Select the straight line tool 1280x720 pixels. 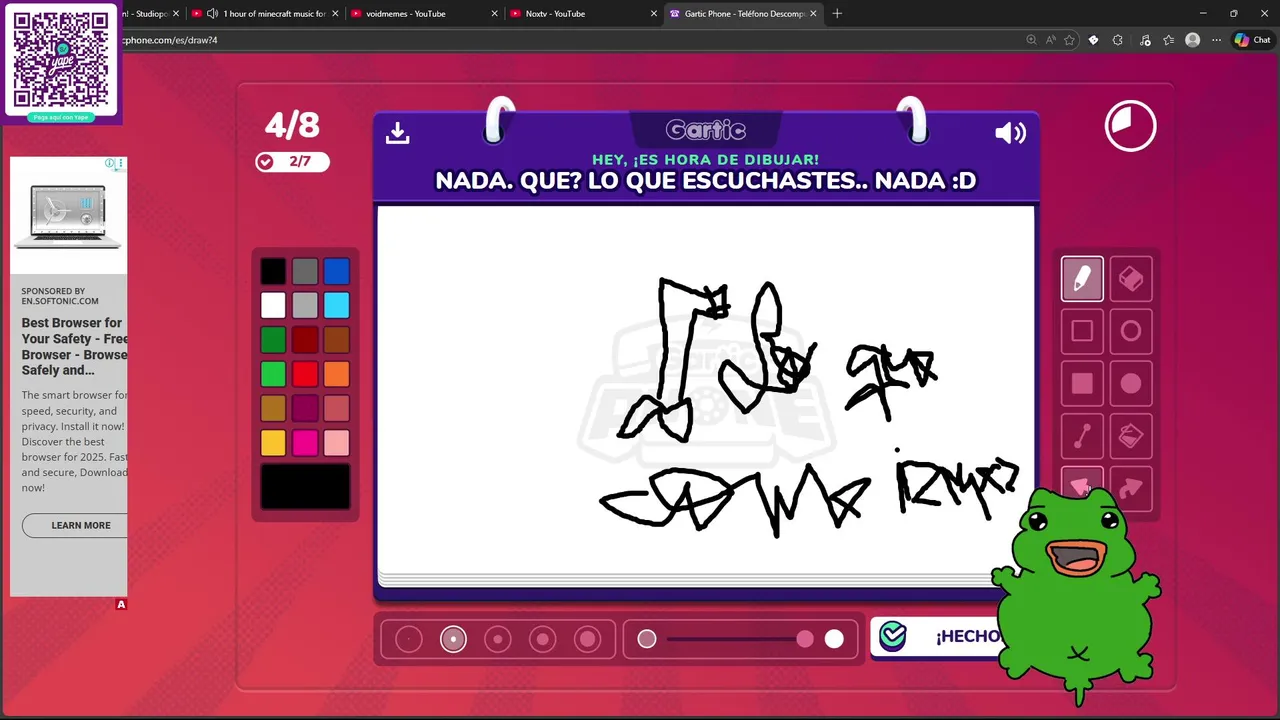(x=1082, y=436)
